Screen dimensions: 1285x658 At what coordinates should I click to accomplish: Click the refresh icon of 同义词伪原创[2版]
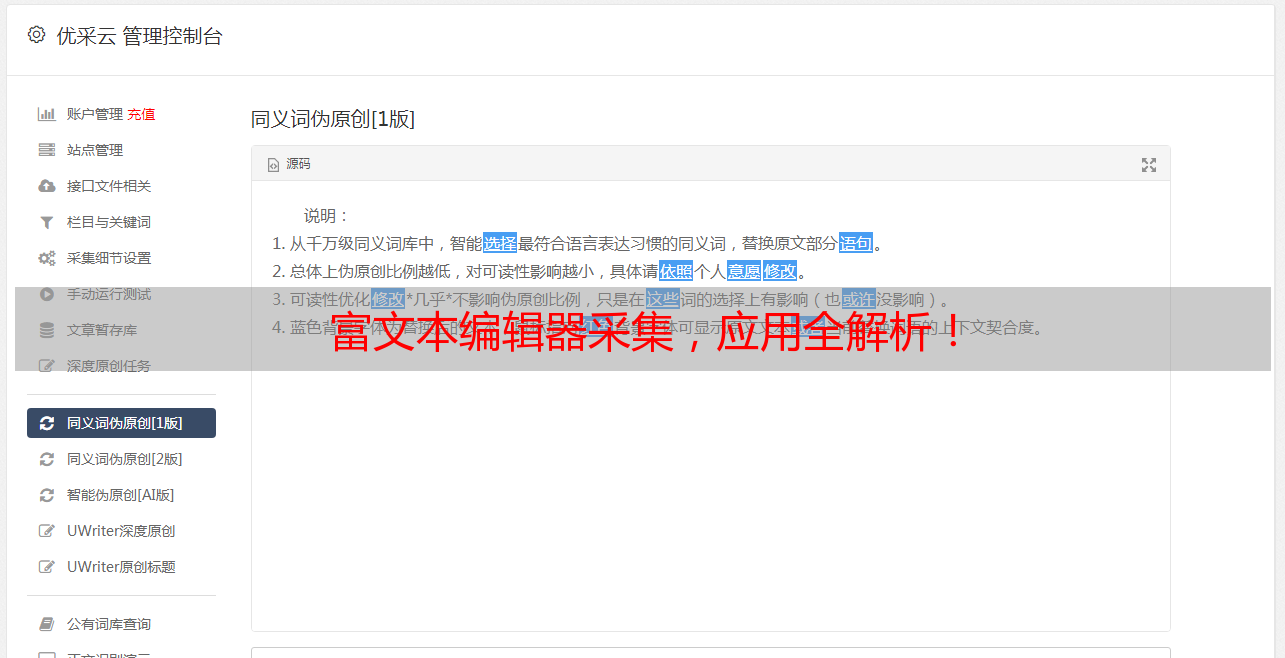pos(46,459)
